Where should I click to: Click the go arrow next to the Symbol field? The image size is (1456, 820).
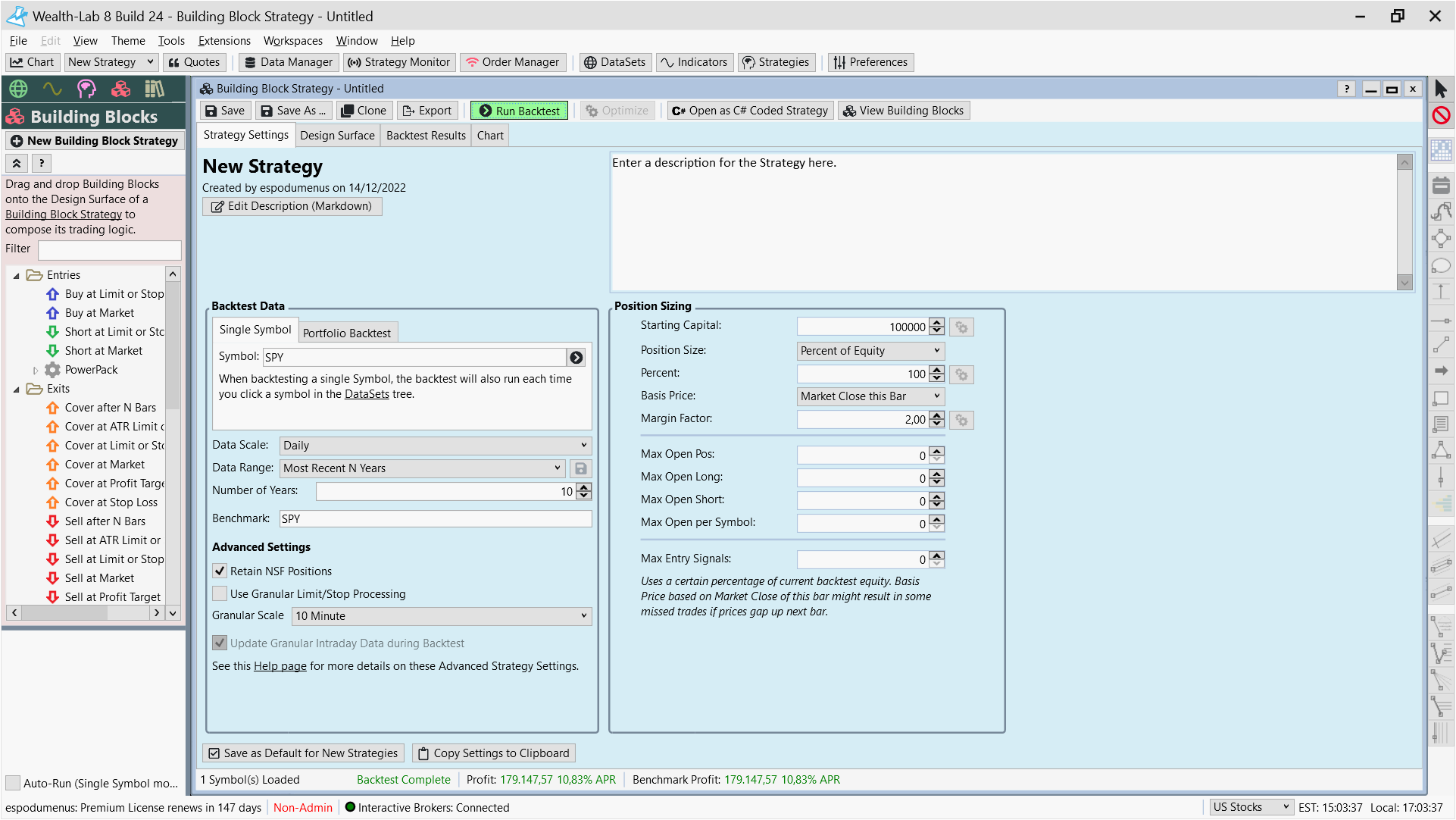click(576, 357)
